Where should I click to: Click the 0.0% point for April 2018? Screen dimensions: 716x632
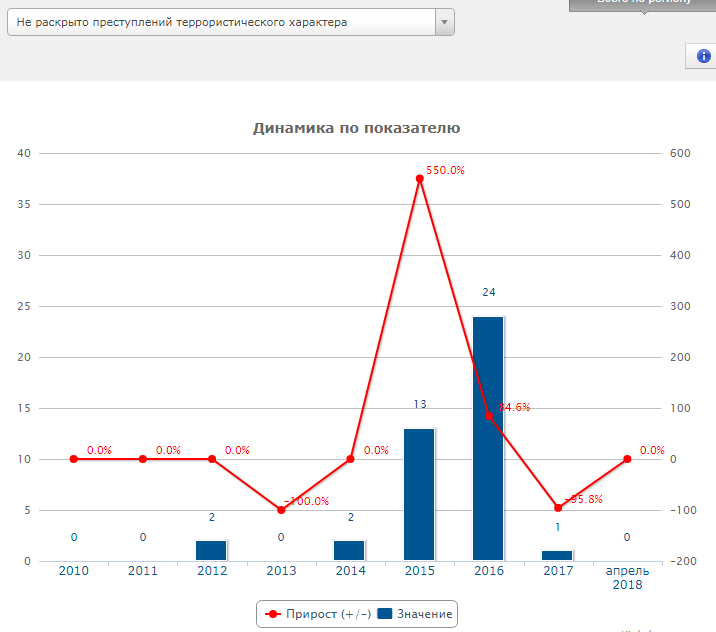[x=627, y=459]
